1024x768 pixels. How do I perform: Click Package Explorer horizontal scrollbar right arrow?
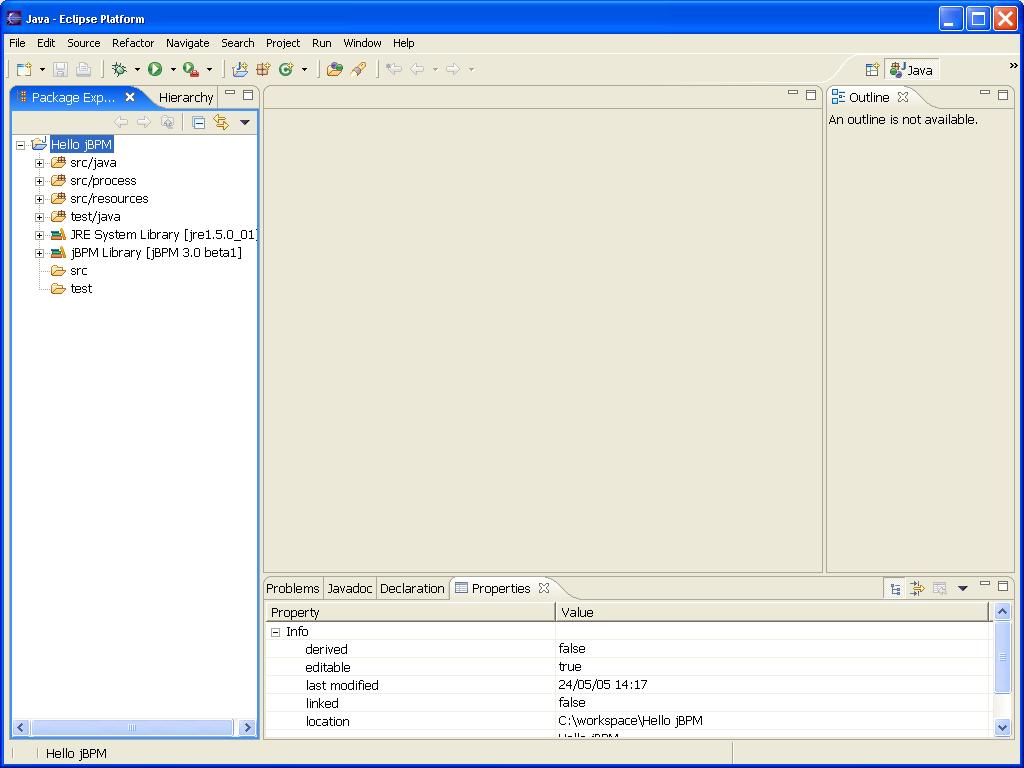[x=247, y=728]
